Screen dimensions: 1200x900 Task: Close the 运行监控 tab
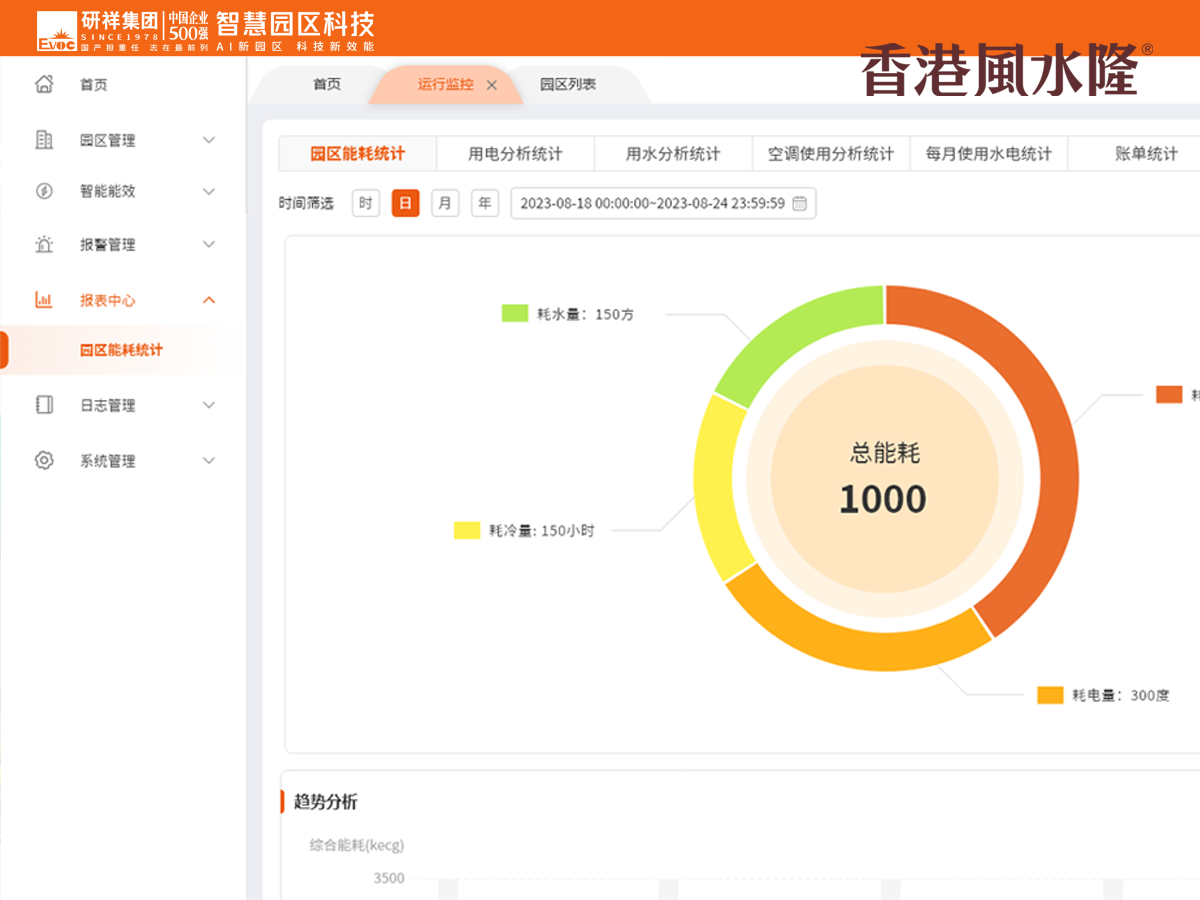click(491, 85)
